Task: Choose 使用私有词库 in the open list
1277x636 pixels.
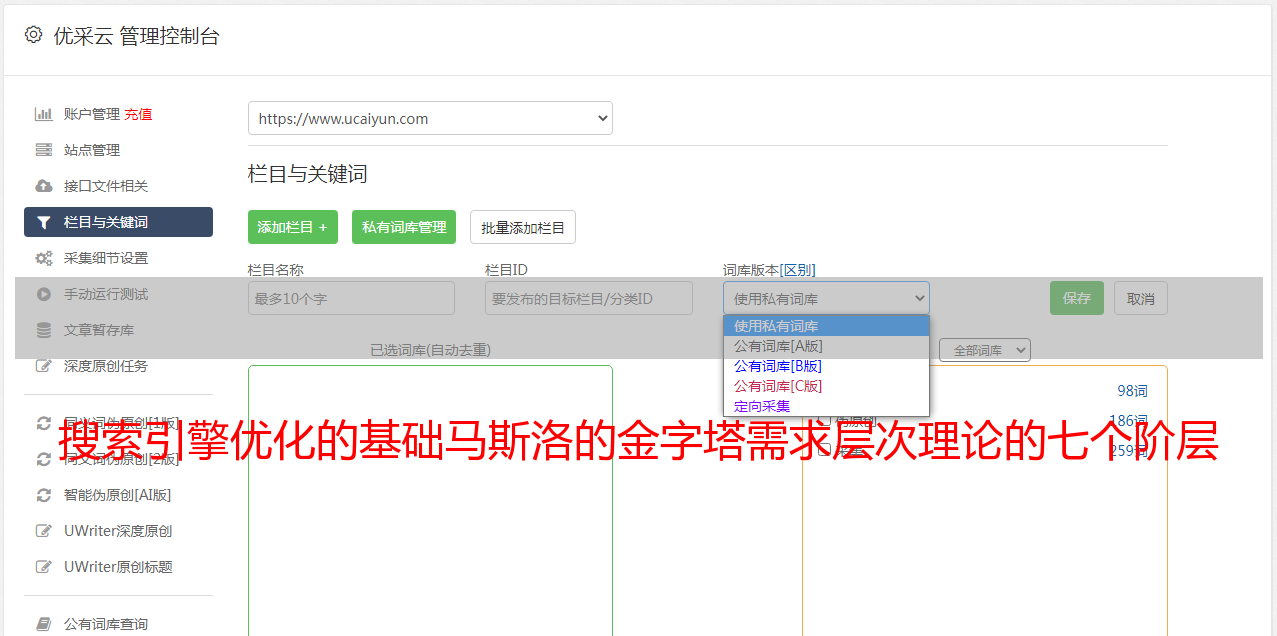Action: pyautogui.click(x=826, y=326)
